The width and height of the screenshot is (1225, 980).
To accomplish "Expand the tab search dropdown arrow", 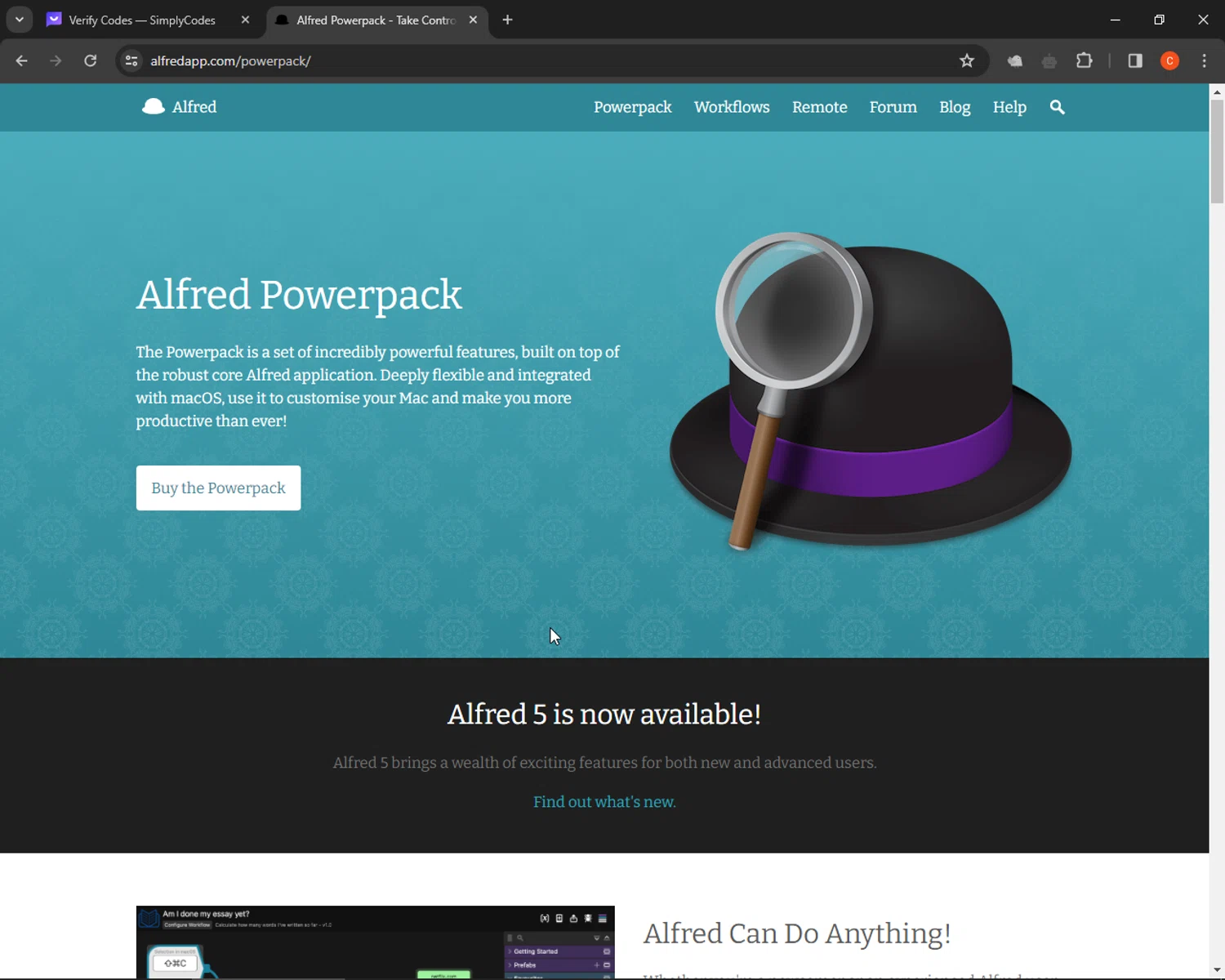I will (19, 20).
